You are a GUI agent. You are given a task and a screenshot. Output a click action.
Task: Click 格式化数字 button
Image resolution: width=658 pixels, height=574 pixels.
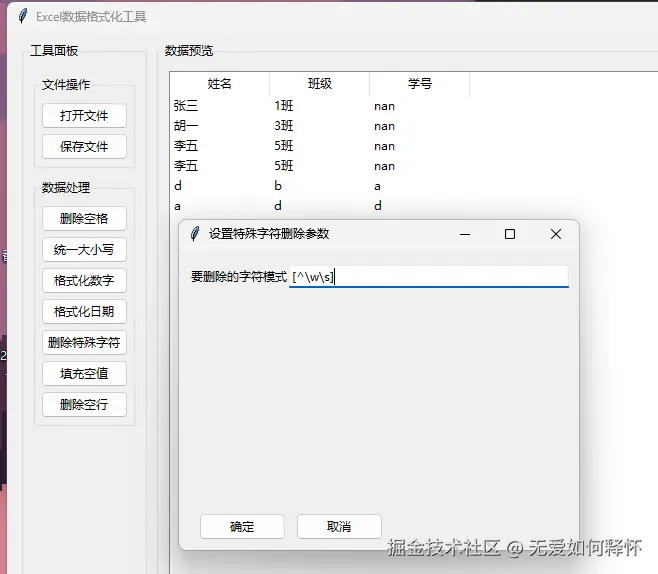(x=84, y=280)
